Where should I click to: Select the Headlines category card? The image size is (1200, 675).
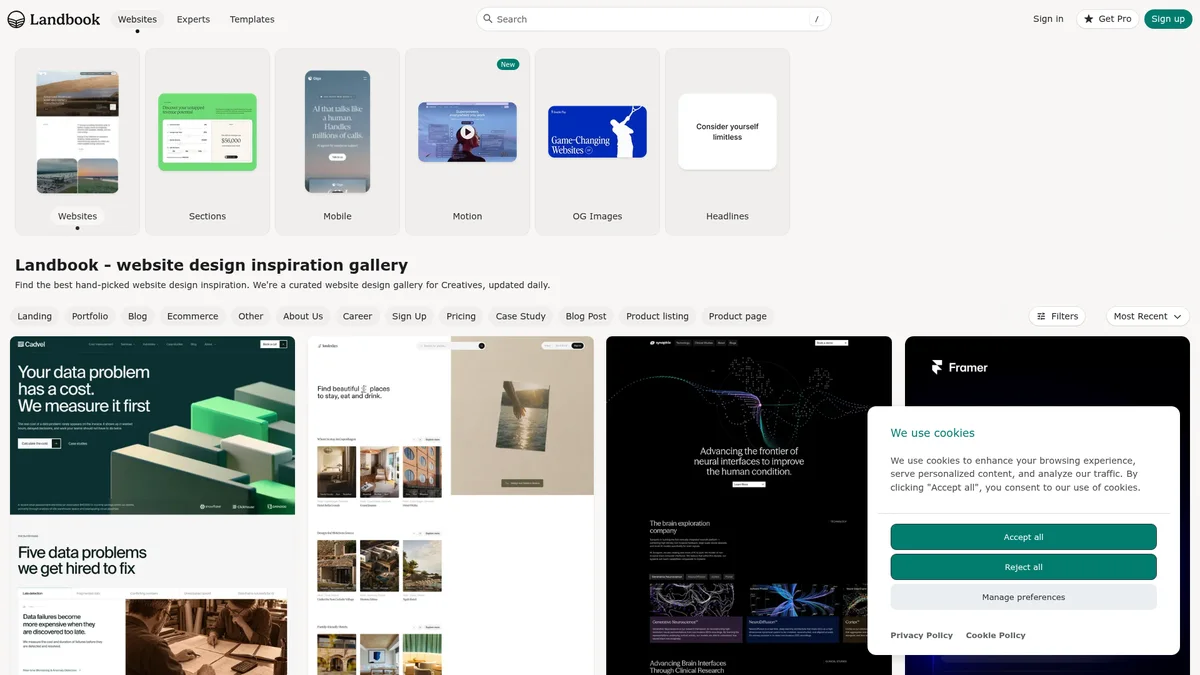727,142
